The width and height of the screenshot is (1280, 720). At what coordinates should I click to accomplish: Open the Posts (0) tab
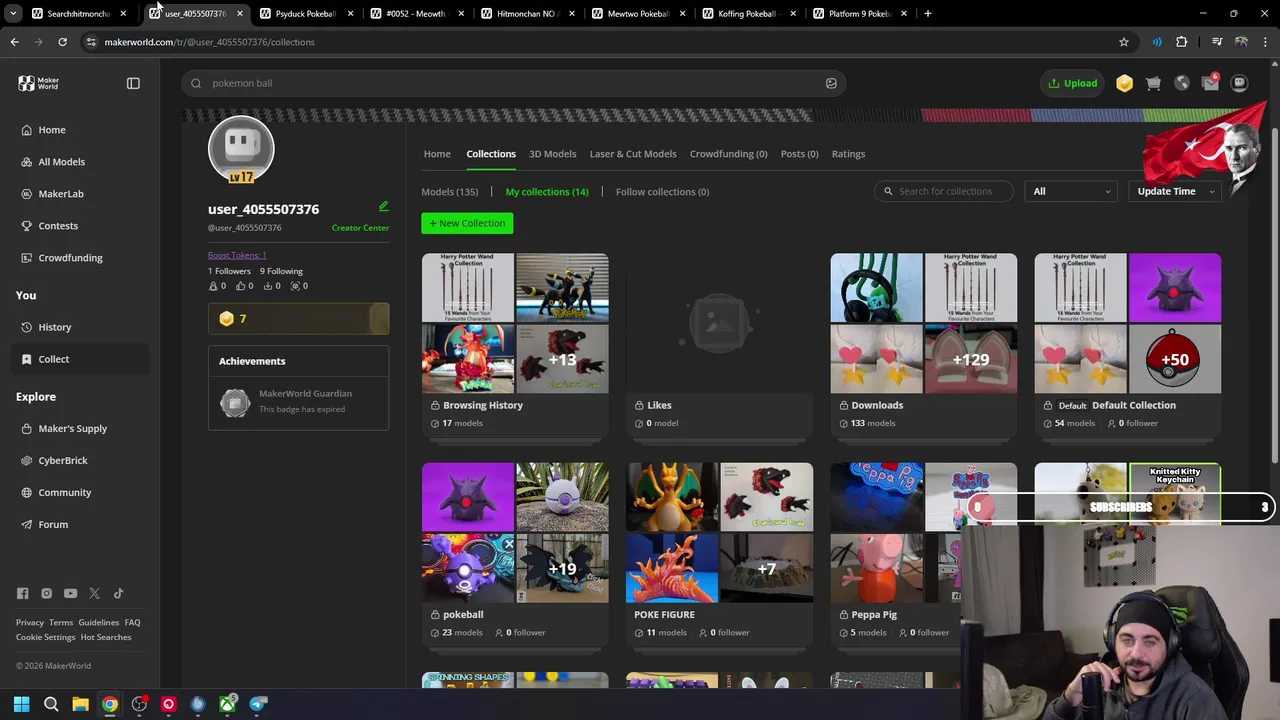click(x=799, y=154)
